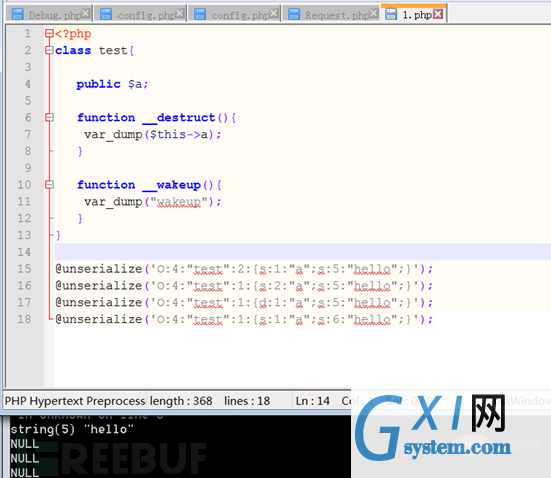Close the first config.php tab
The height and width of the screenshot is (478, 551).
click(180, 14)
